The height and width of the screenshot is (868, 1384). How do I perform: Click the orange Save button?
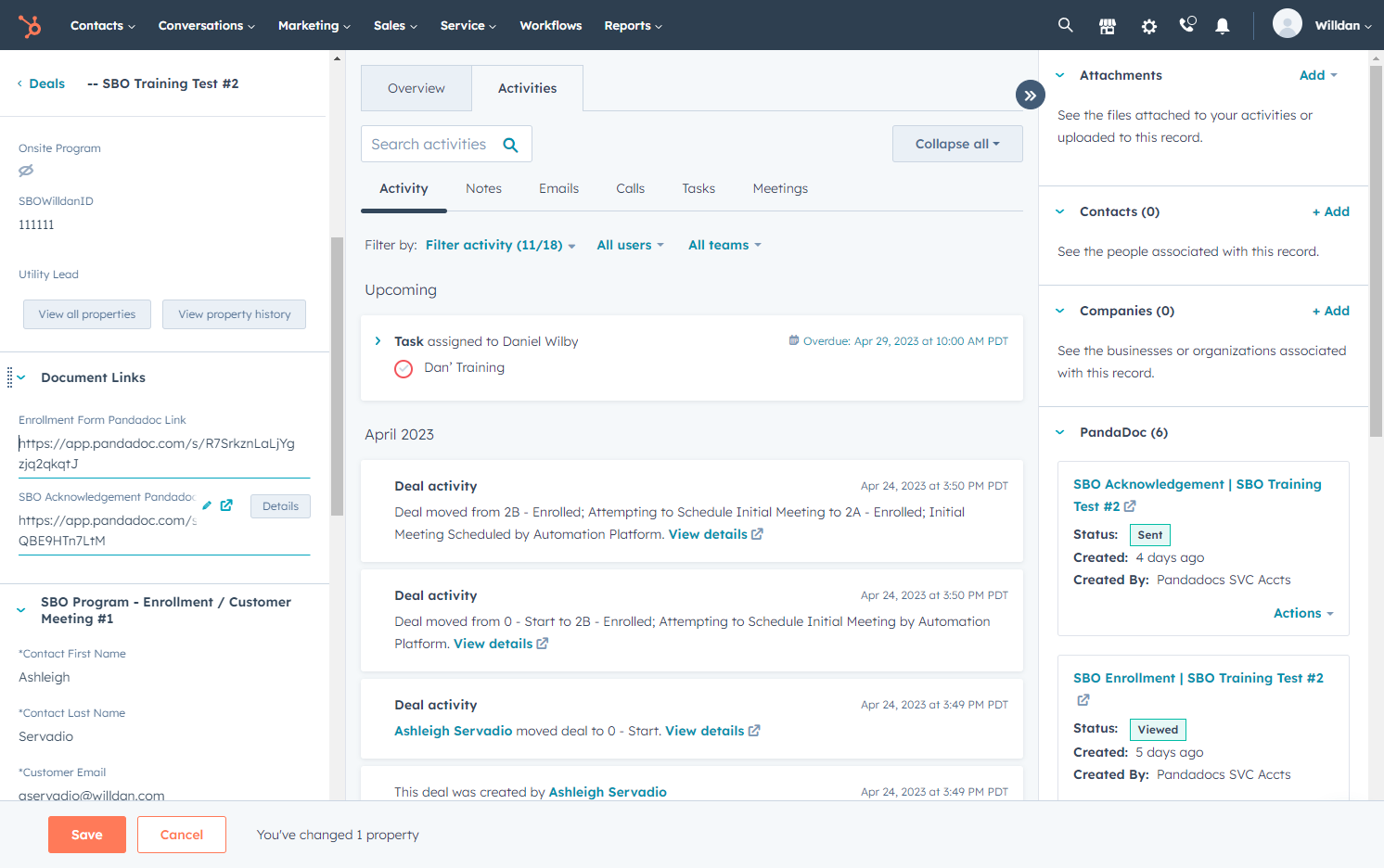(87, 835)
